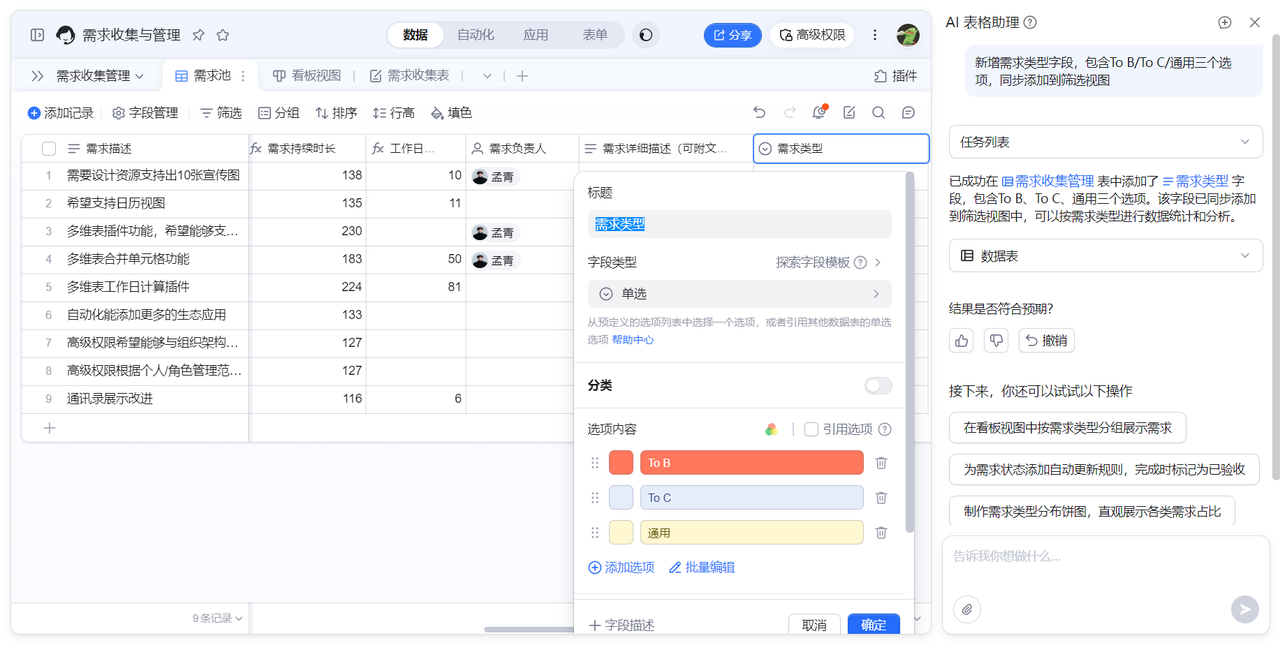Screen dimensions: 1280x645
Task: Check the 引用选项 checkbox
Action: (811, 429)
